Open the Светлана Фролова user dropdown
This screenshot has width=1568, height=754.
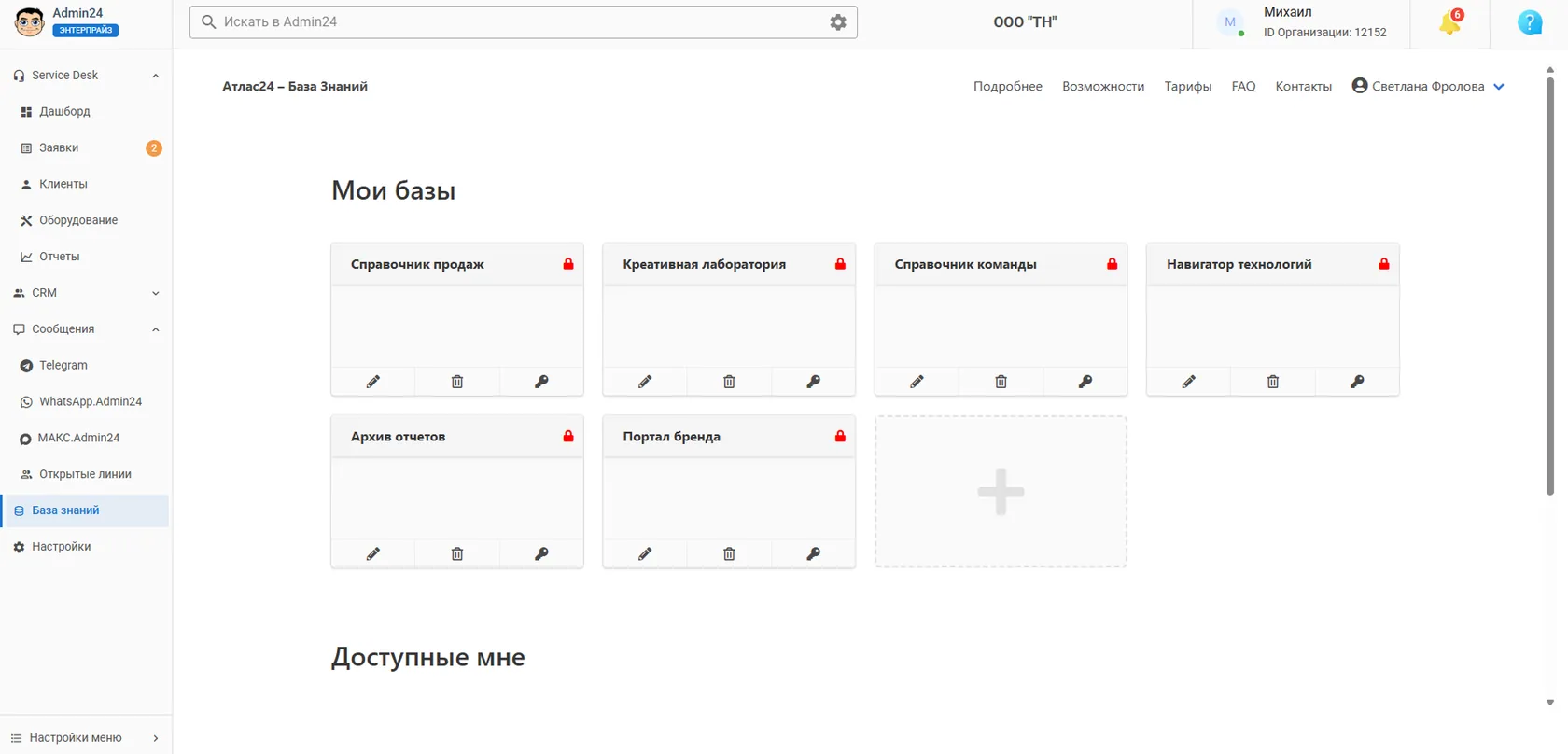pos(1428,86)
